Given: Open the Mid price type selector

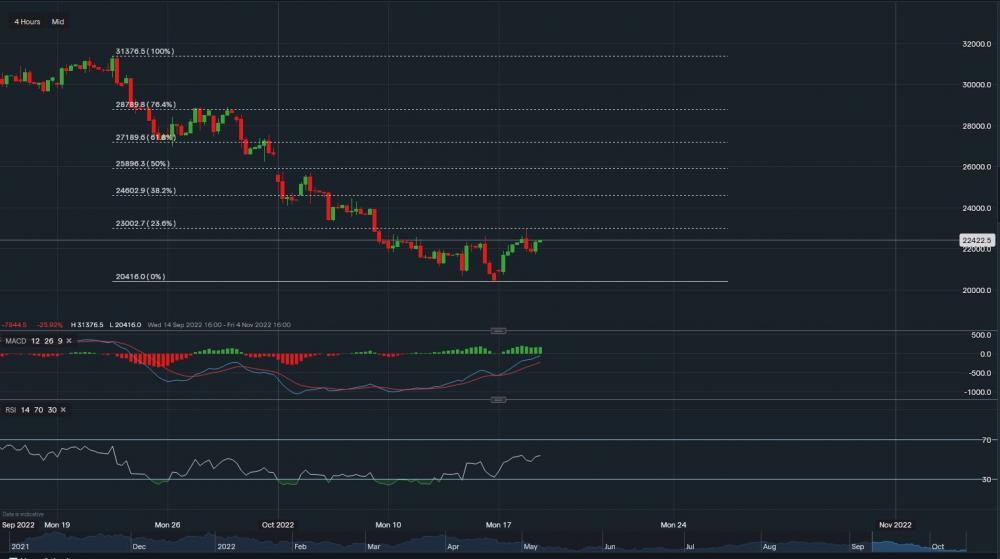Looking at the screenshot, I should click(x=58, y=21).
